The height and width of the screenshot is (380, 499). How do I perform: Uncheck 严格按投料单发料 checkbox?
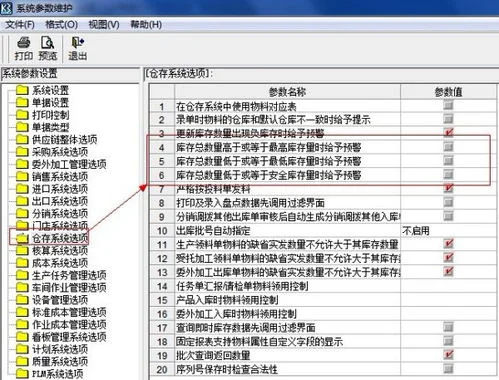coord(448,188)
